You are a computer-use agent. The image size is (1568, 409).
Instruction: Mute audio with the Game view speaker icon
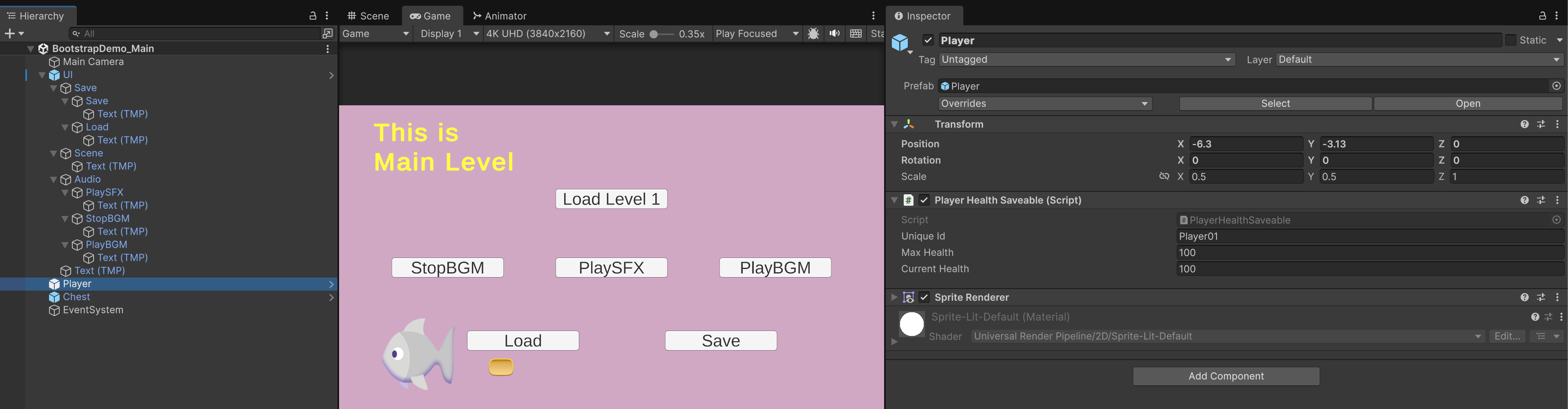pos(834,33)
